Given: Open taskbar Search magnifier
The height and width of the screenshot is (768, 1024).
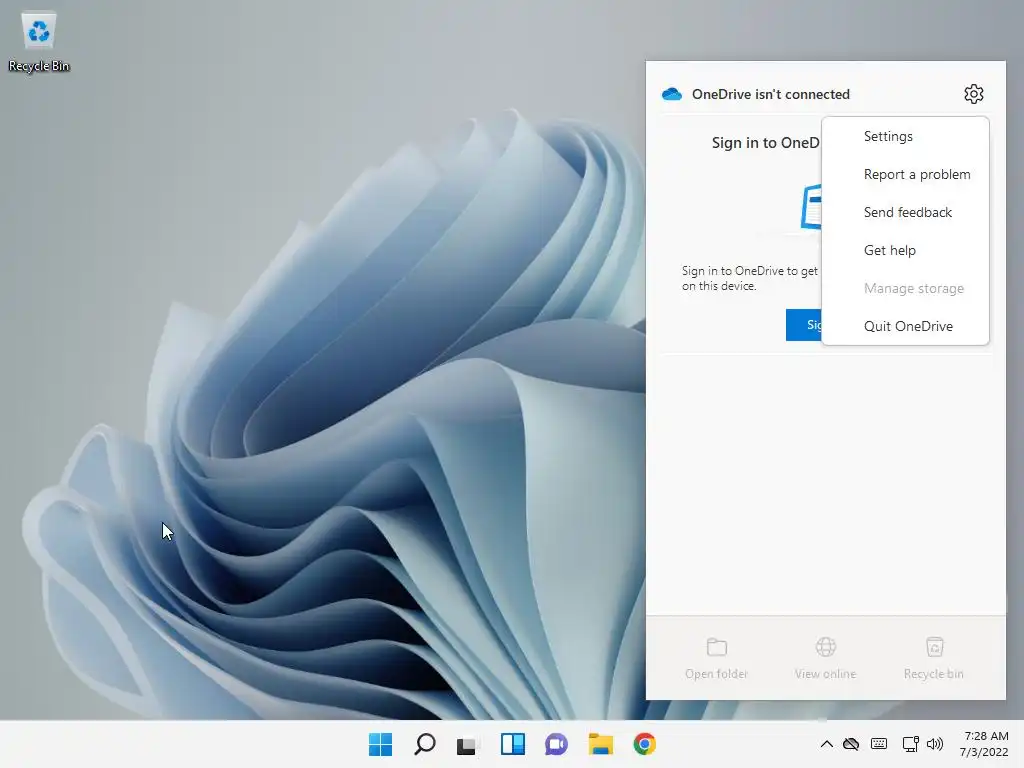Looking at the screenshot, I should [424, 744].
